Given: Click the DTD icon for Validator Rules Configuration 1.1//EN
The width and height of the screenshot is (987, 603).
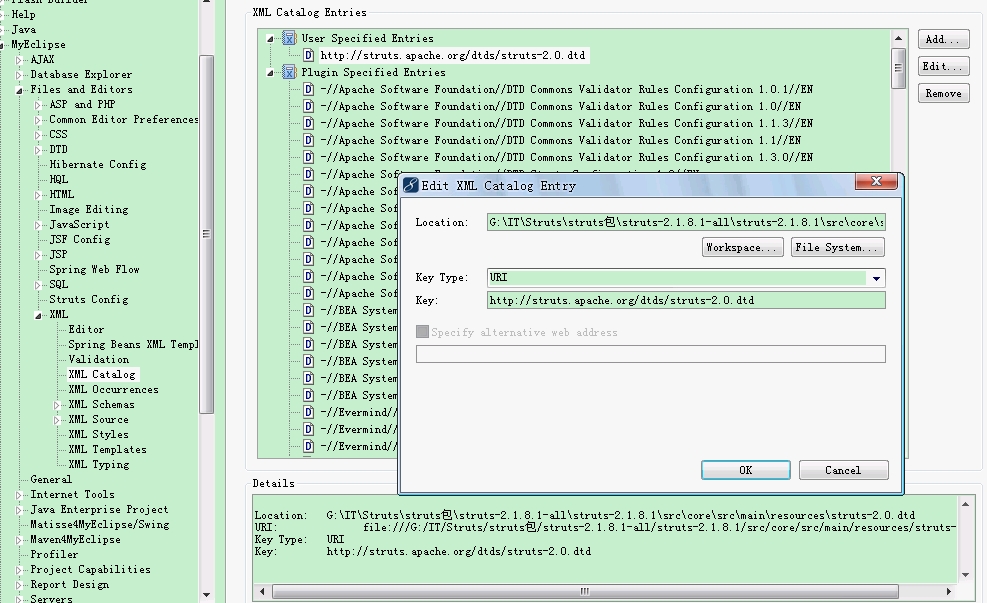Looking at the screenshot, I should tap(308, 140).
